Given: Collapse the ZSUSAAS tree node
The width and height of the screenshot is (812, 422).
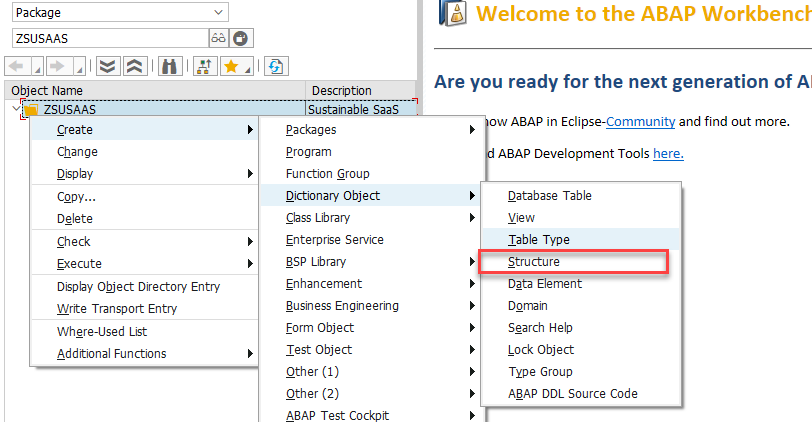Looking at the screenshot, I should click(16, 109).
